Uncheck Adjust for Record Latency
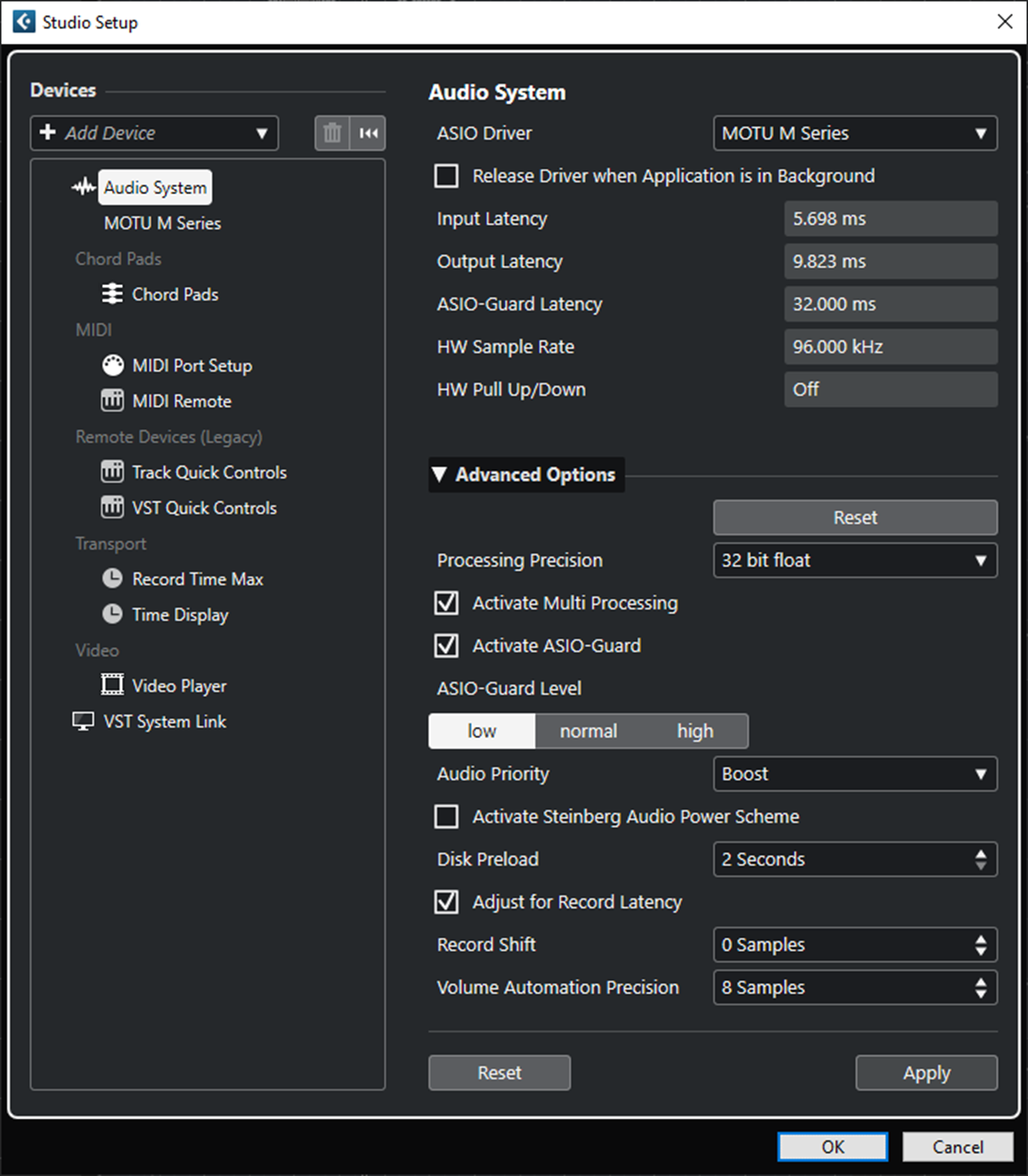Image resolution: width=1028 pixels, height=1176 pixels. pos(447,902)
